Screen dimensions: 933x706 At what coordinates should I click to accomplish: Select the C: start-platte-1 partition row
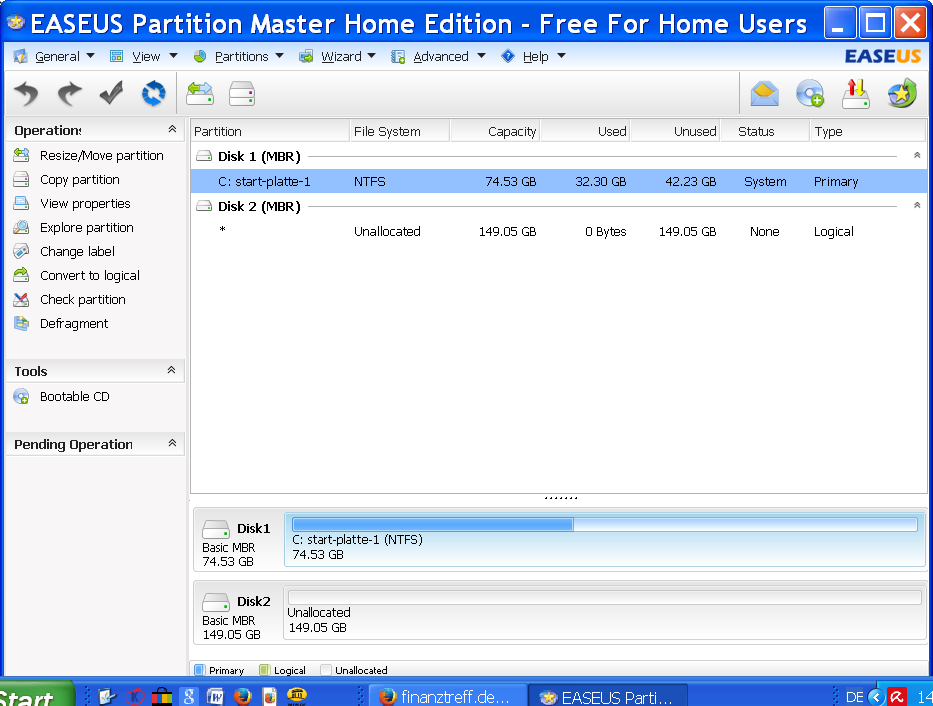tap(558, 181)
